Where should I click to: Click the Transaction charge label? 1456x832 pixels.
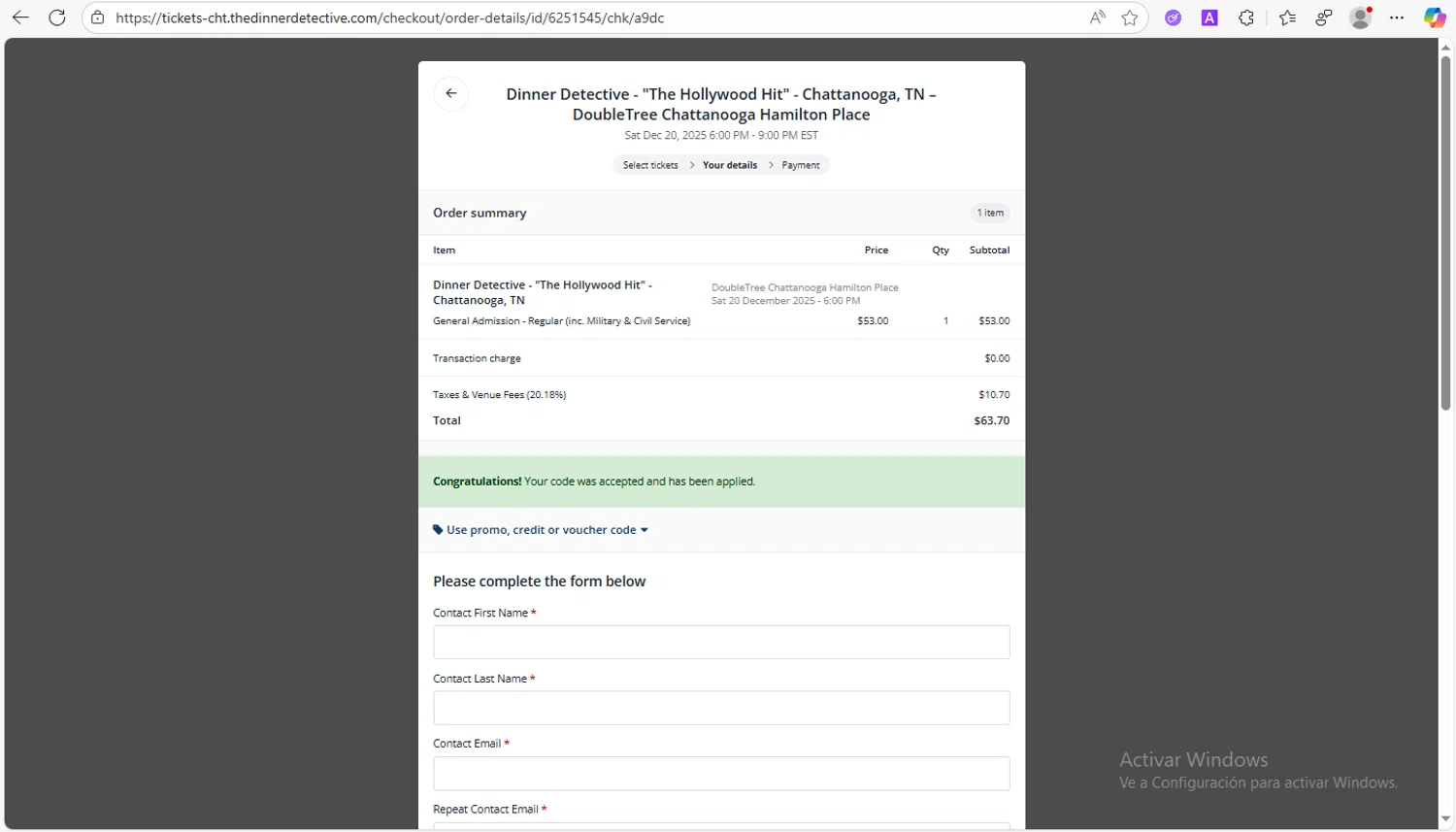pyautogui.click(x=477, y=358)
